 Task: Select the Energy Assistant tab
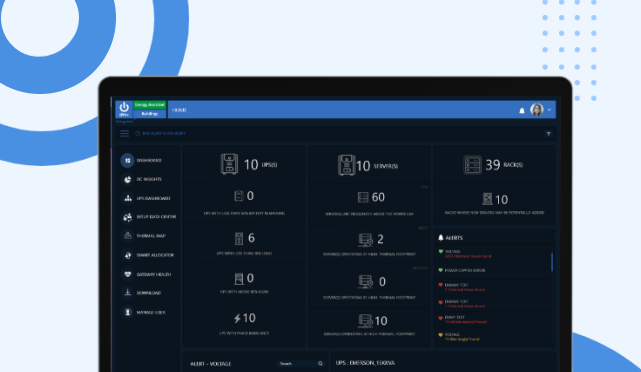150,105
